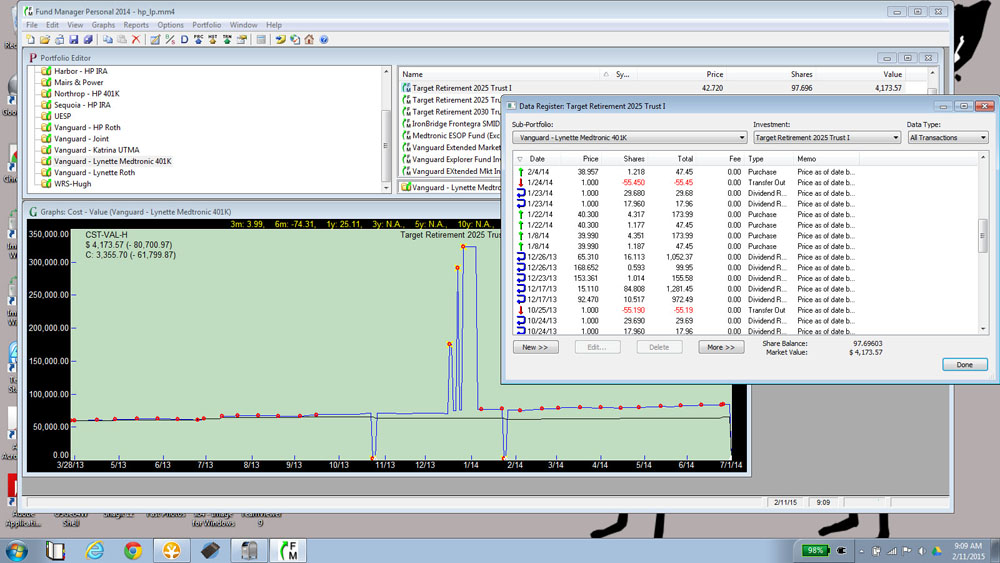Click the Home toolbar icon
This screenshot has width=1000, height=563.
(x=309, y=40)
